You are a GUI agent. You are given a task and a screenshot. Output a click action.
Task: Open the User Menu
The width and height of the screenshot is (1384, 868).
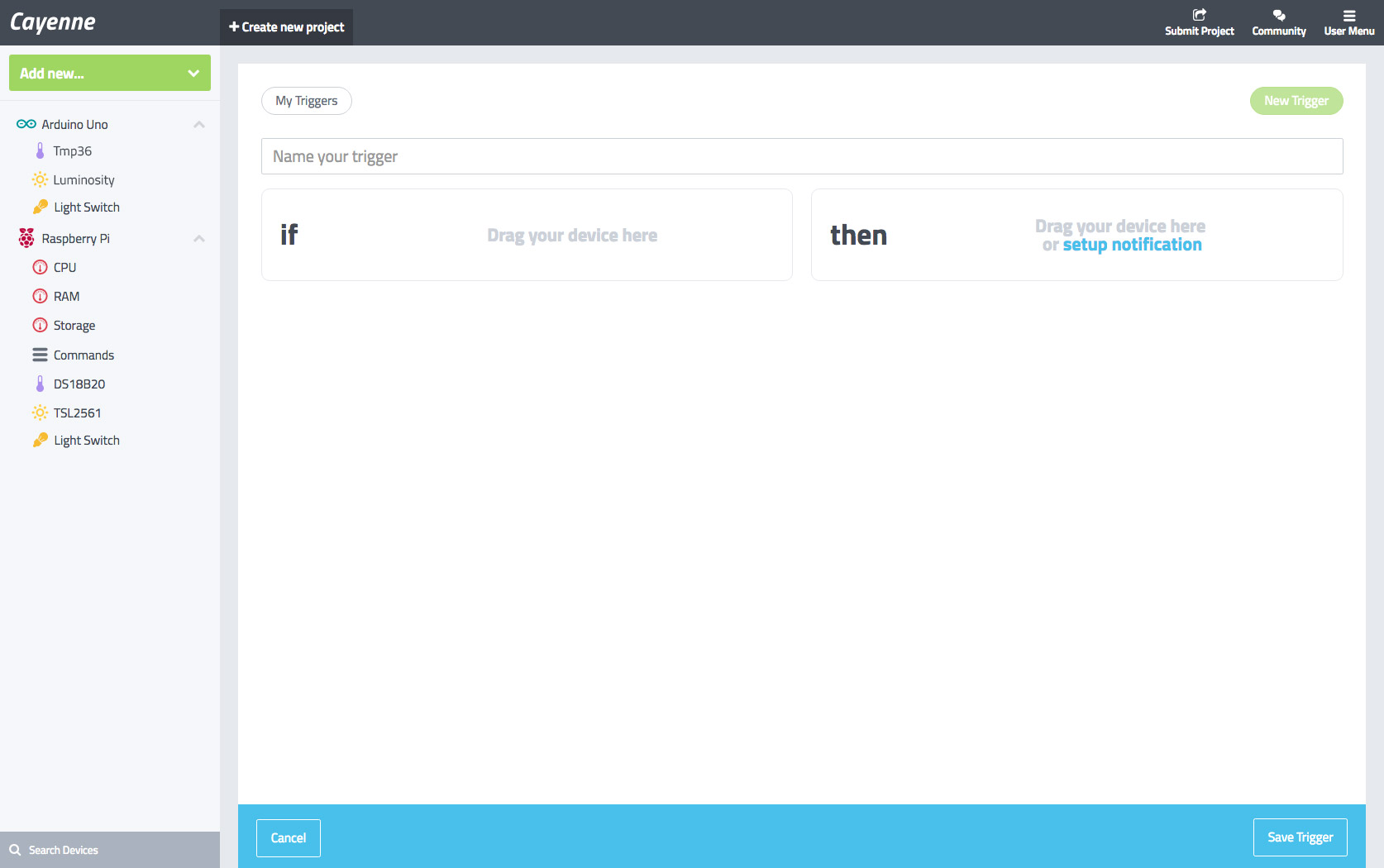[x=1348, y=22]
